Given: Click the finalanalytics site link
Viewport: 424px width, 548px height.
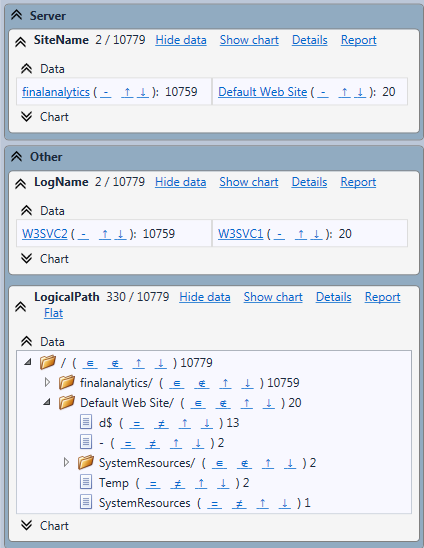Looking at the screenshot, I should (56, 92).
